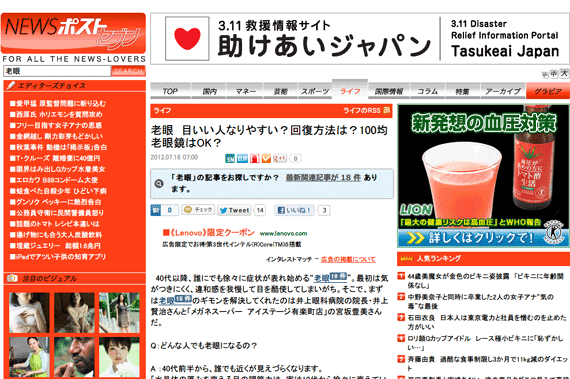The height and width of the screenshot is (379, 570).
Task: Open thumbnail of man's face in profile
Action: (x=74, y=357)
